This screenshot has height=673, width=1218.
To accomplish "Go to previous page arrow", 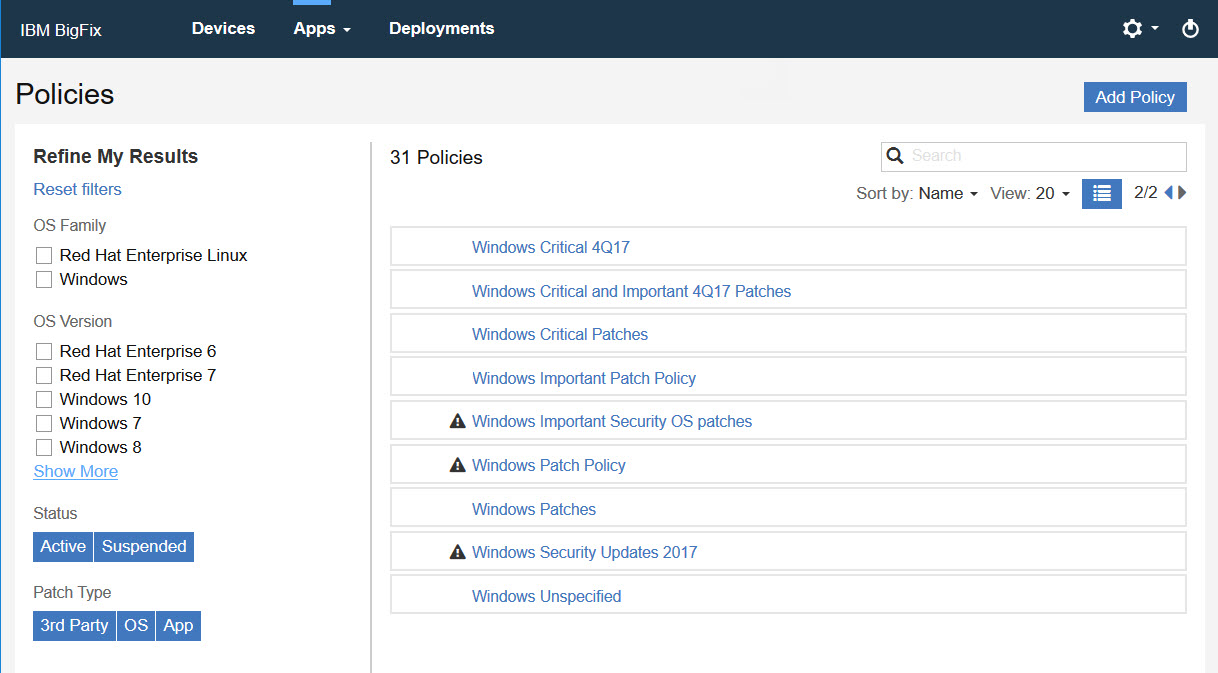I will coord(1168,193).
